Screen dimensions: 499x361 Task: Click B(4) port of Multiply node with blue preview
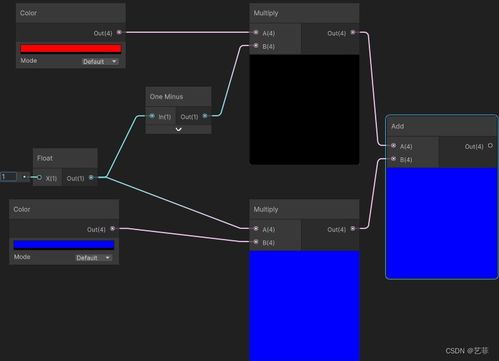(x=256, y=242)
